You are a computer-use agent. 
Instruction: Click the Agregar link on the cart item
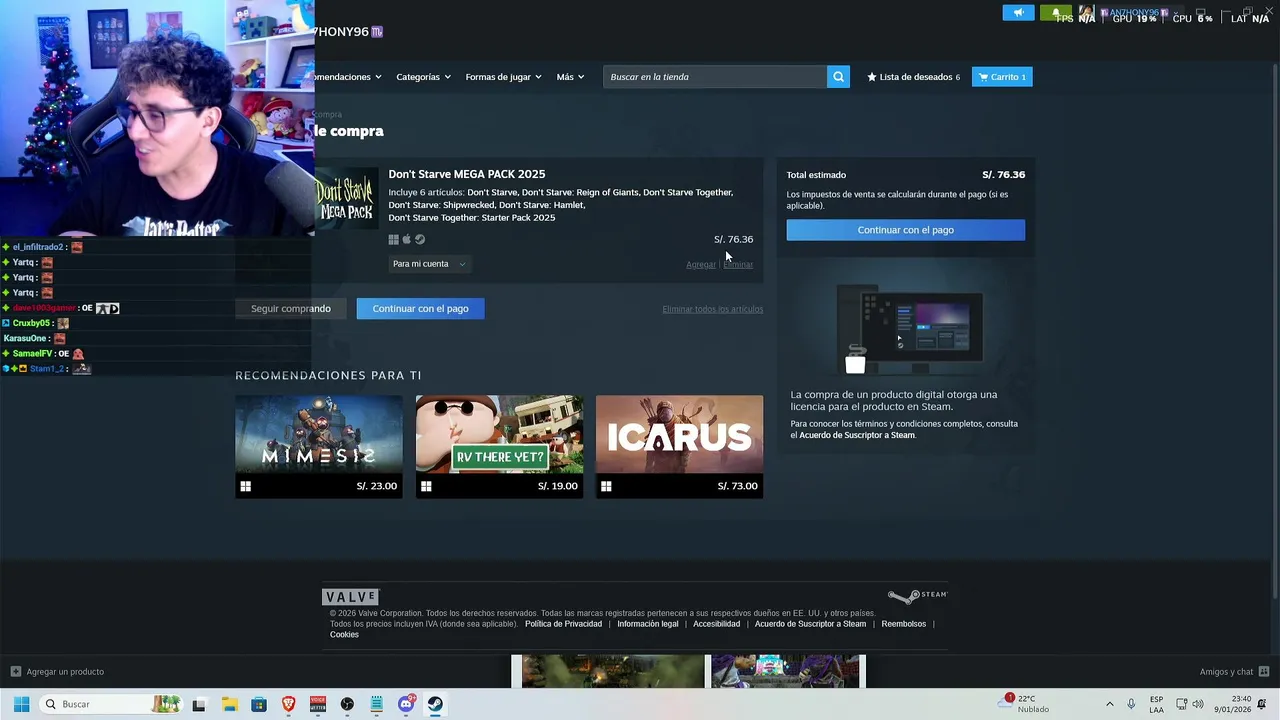[x=701, y=265]
